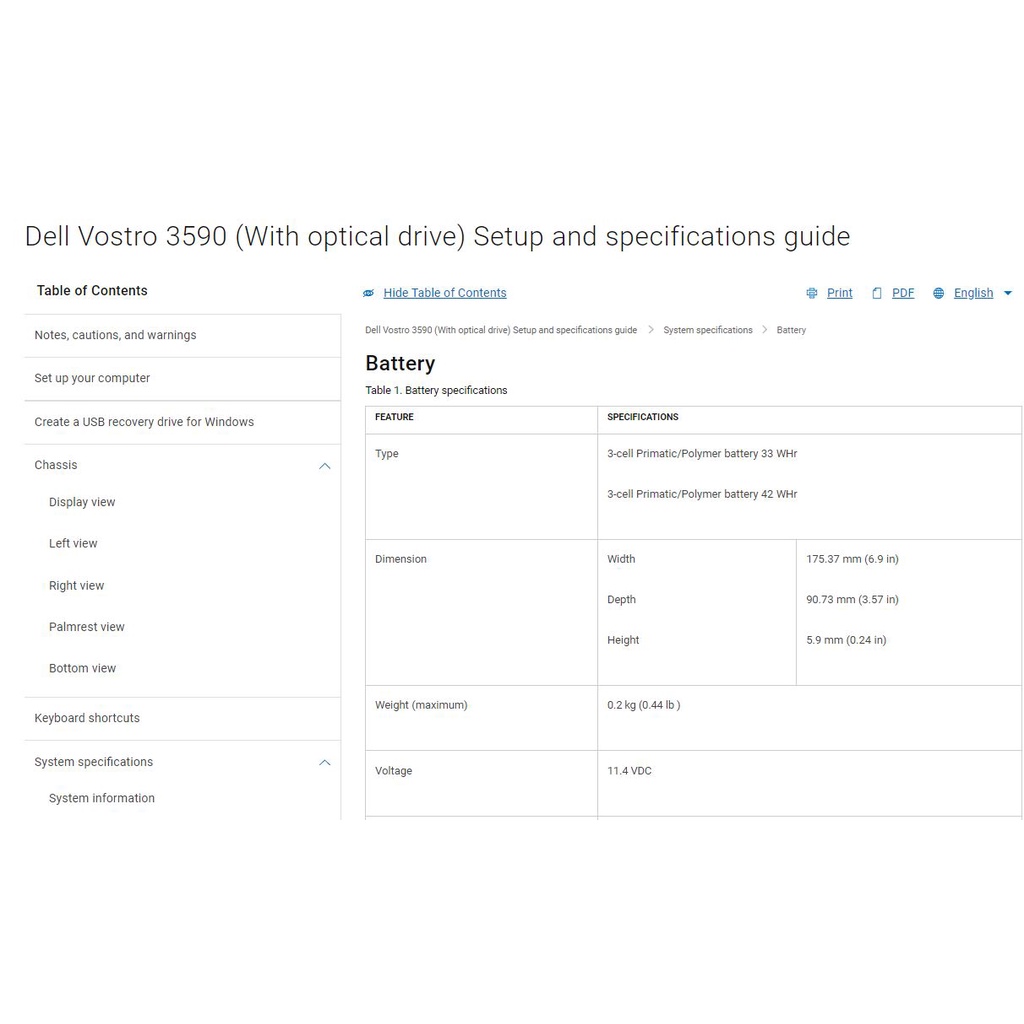
Task: Go to Set up your computer
Action: coord(92,378)
